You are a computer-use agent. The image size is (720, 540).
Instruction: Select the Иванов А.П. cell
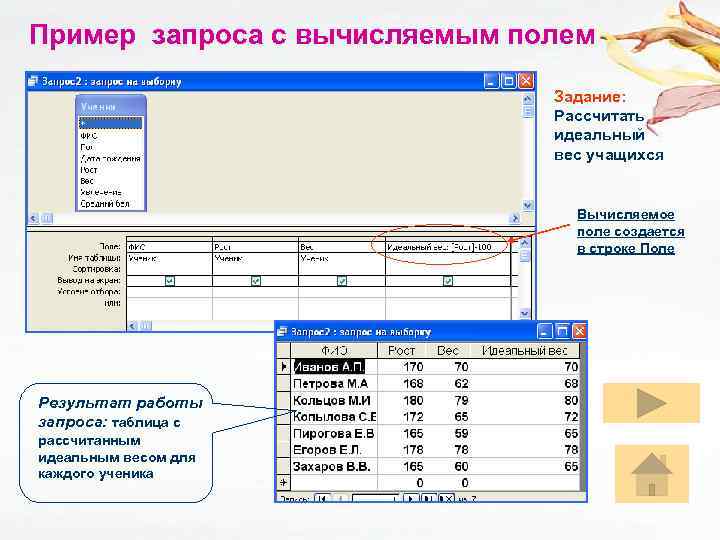click(x=334, y=366)
